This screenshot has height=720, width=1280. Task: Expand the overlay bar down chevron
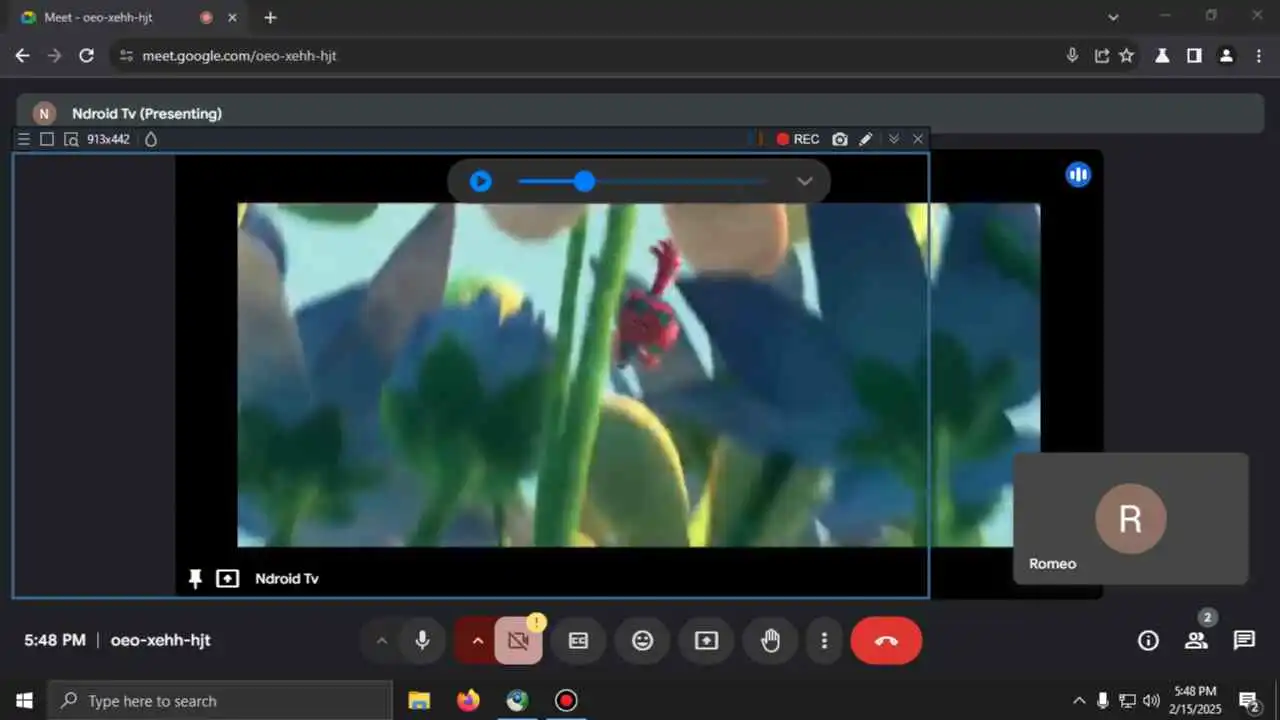(x=804, y=182)
